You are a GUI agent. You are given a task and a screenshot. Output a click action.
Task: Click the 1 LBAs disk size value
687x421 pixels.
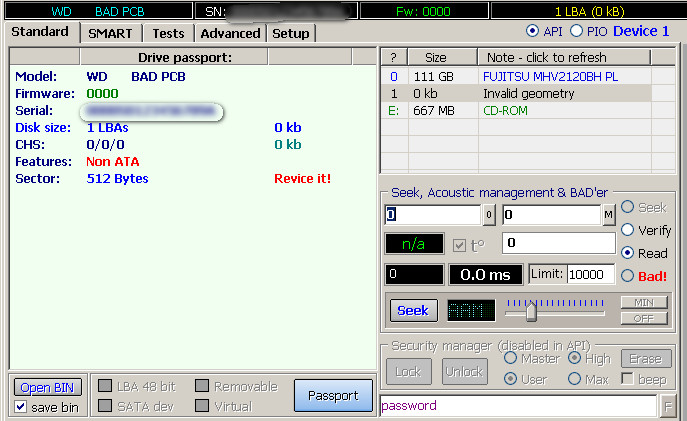(x=107, y=127)
